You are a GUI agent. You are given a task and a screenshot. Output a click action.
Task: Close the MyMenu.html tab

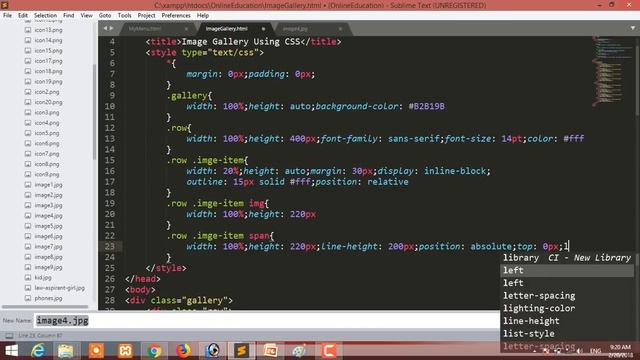point(186,29)
